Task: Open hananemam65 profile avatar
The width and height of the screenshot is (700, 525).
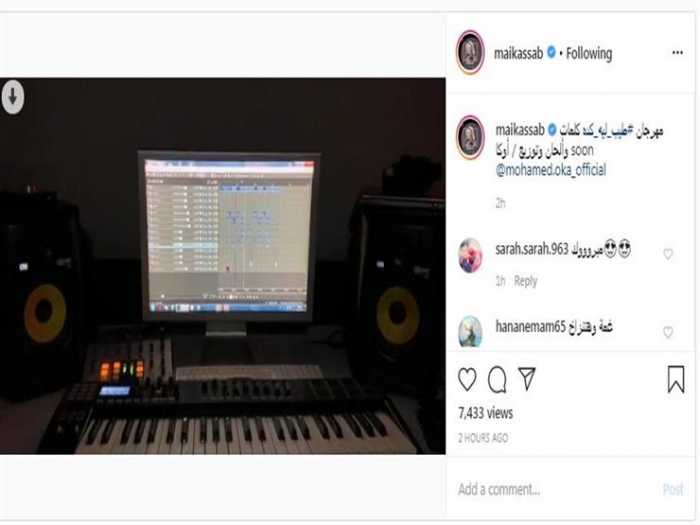Action: coord(470,331)
